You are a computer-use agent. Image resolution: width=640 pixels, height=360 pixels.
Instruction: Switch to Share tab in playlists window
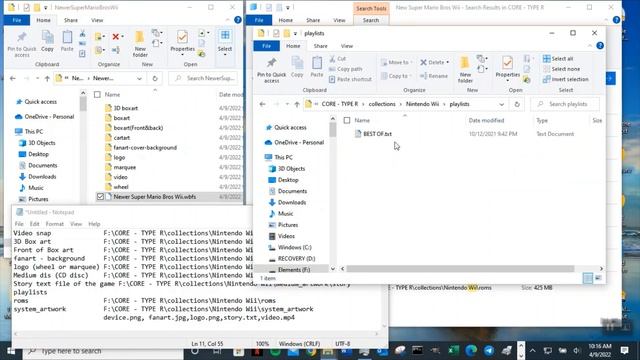tap(320, 46)
